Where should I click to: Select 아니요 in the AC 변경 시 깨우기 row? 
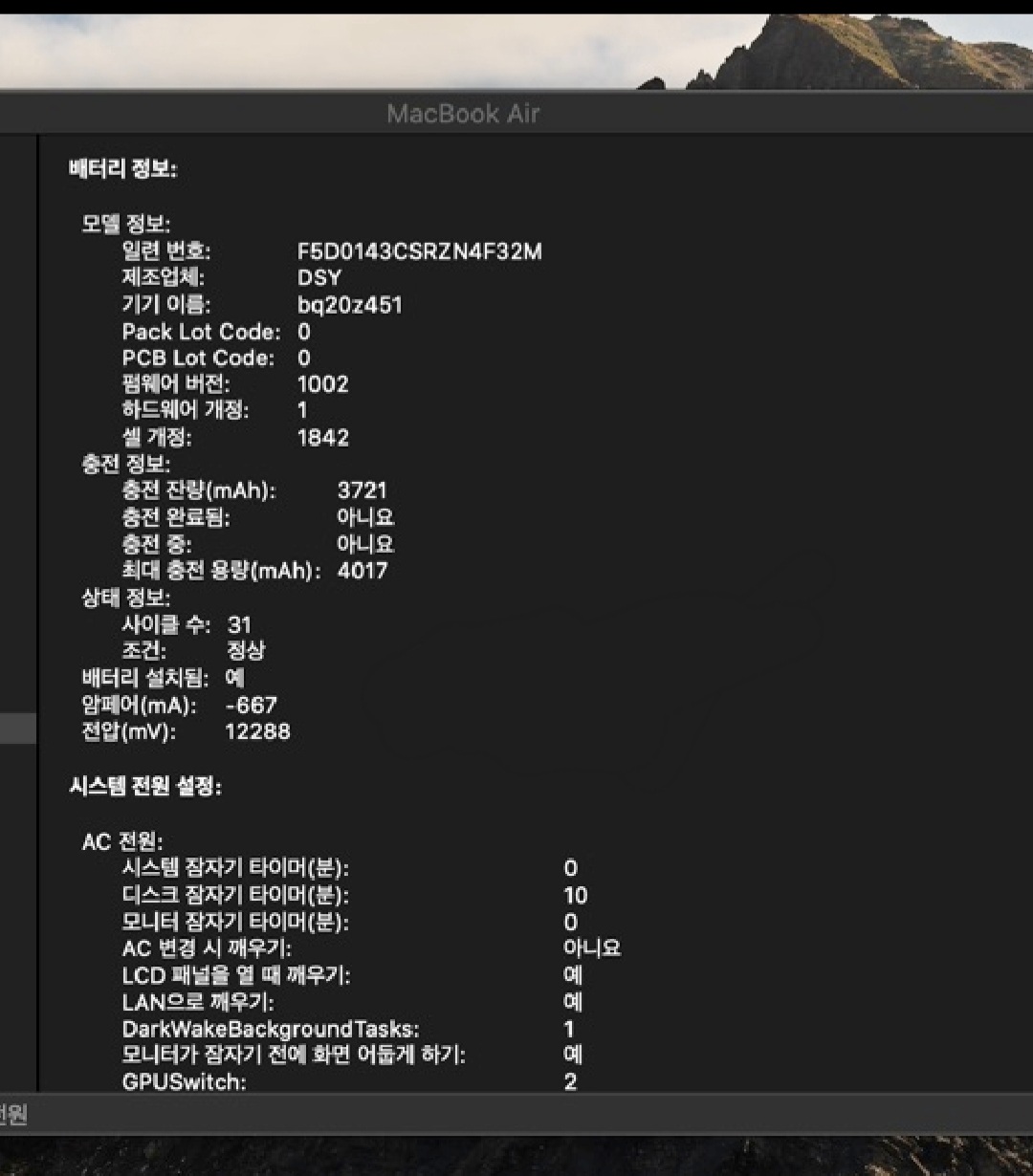[592, 948]
